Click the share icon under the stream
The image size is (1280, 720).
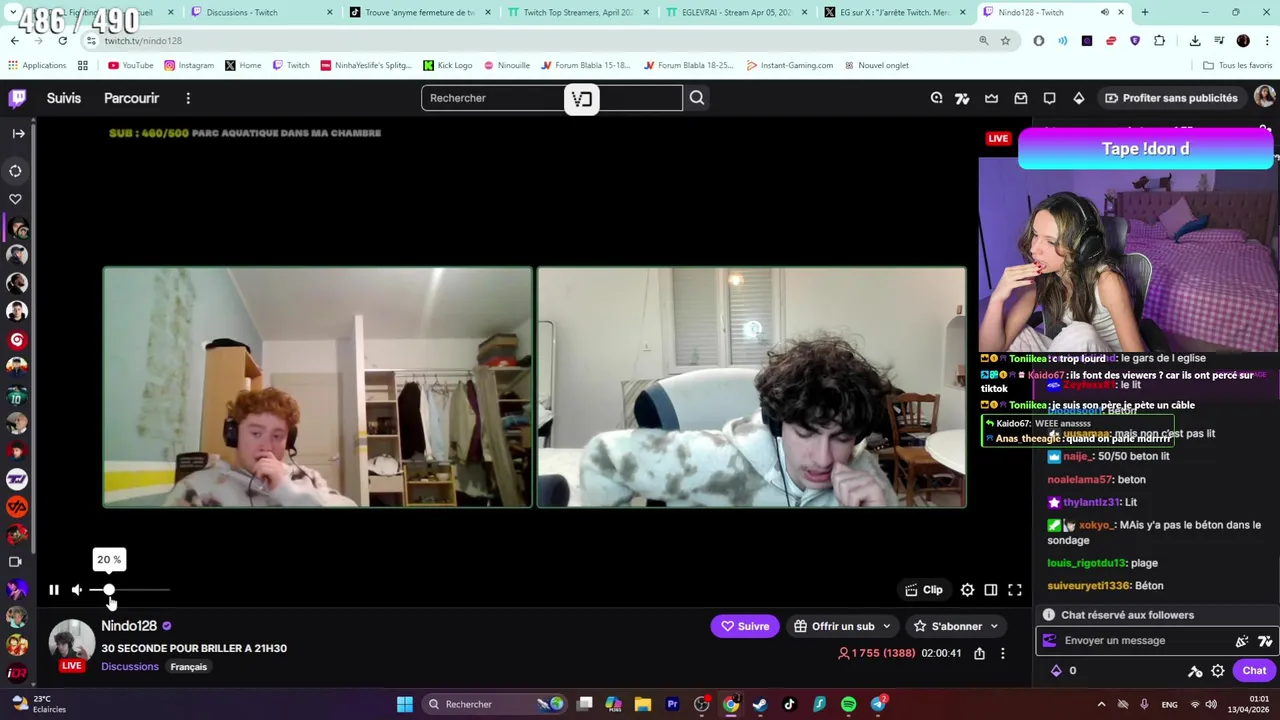[979, 653]
